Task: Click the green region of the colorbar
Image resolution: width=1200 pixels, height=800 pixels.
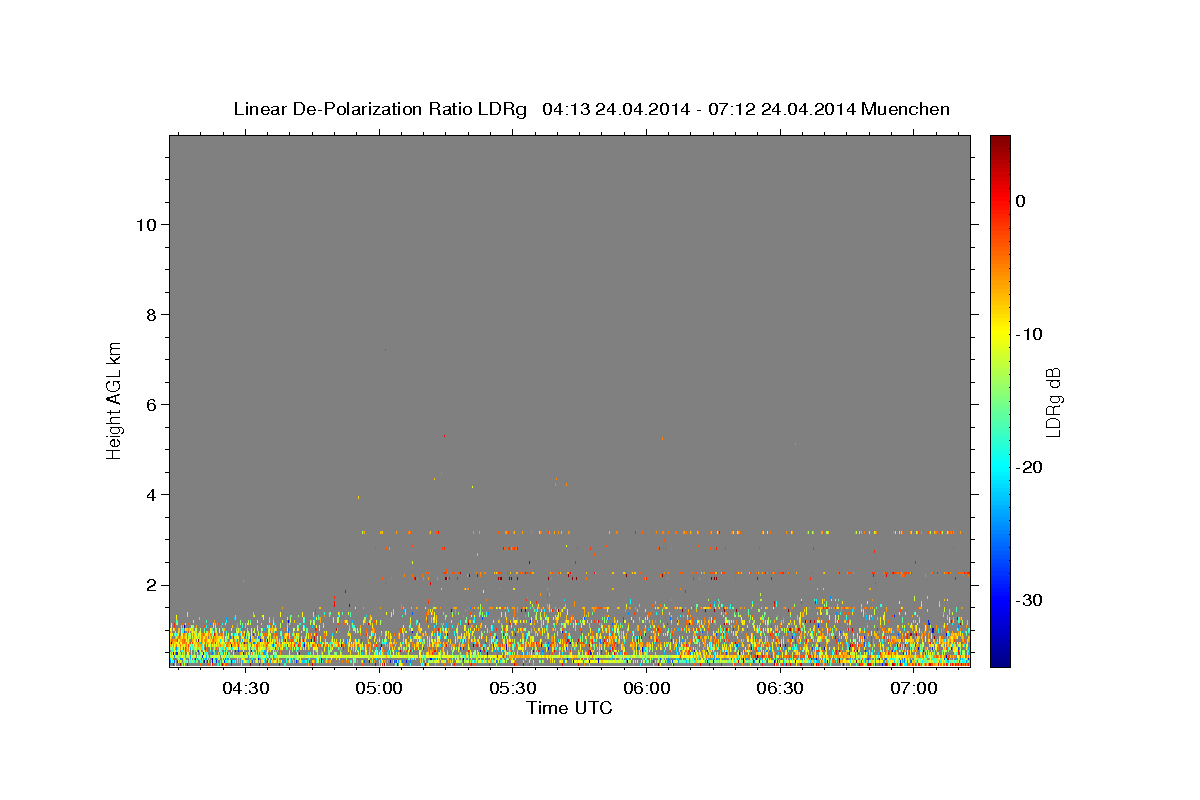Action: [1000, 400]
